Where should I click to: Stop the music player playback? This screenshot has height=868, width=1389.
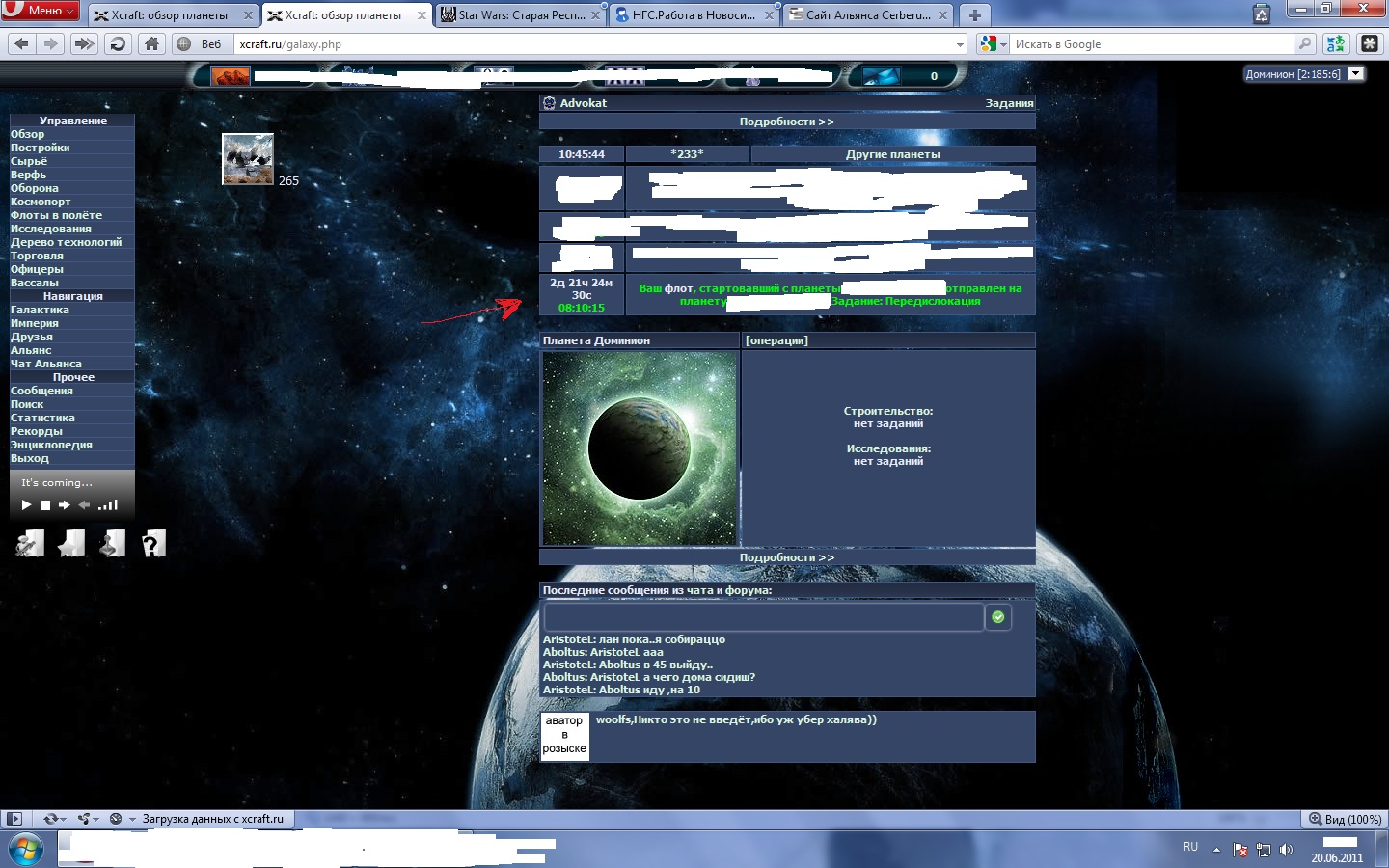[45, 505]
